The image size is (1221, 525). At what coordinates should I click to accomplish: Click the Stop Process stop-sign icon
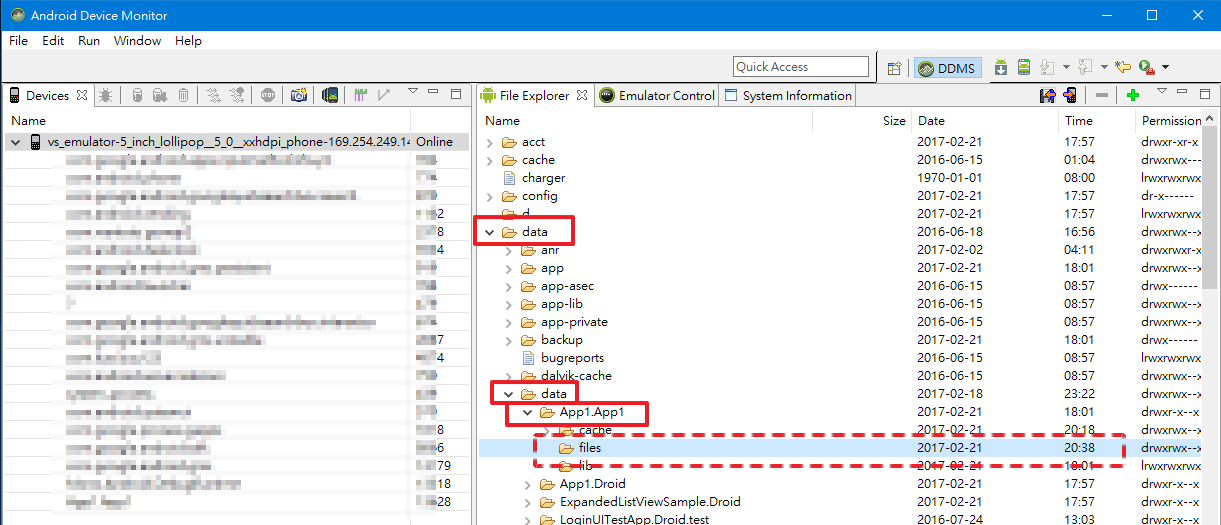[268, 95]
